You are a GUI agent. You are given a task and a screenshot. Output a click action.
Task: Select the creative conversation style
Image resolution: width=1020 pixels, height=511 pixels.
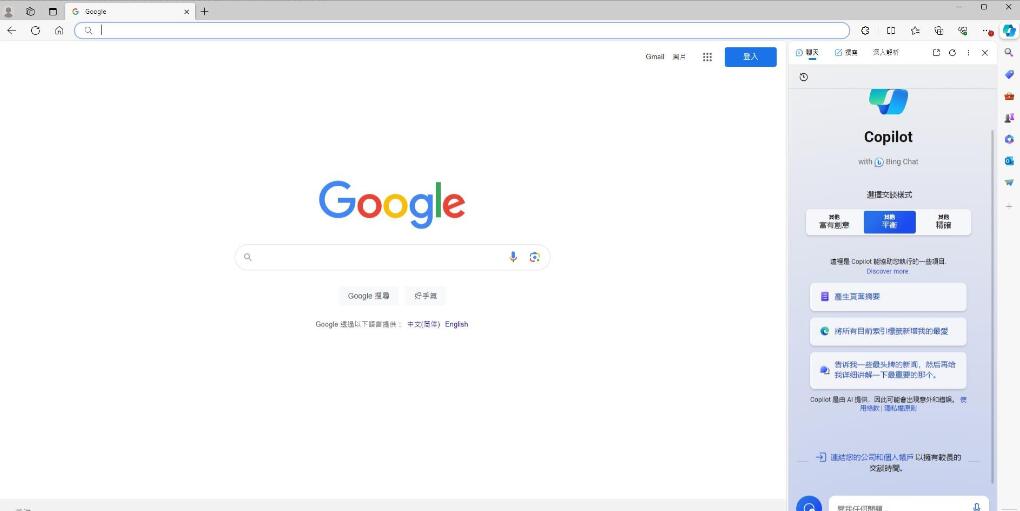834,222
